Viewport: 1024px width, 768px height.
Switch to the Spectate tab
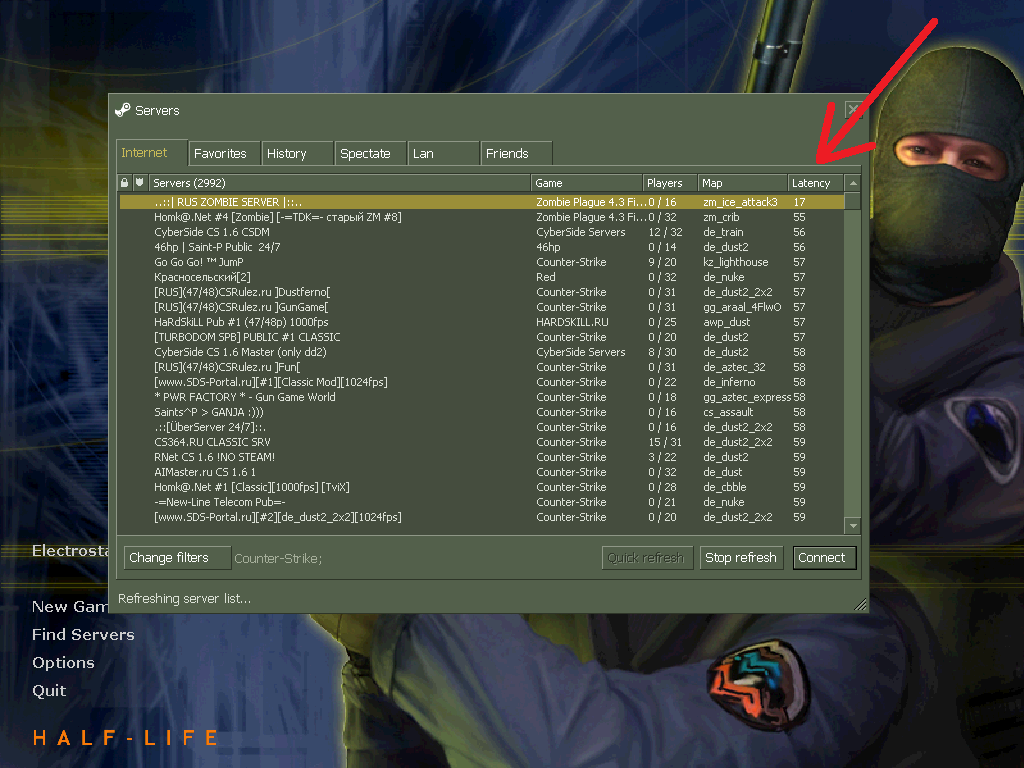(x=371, y=153)
